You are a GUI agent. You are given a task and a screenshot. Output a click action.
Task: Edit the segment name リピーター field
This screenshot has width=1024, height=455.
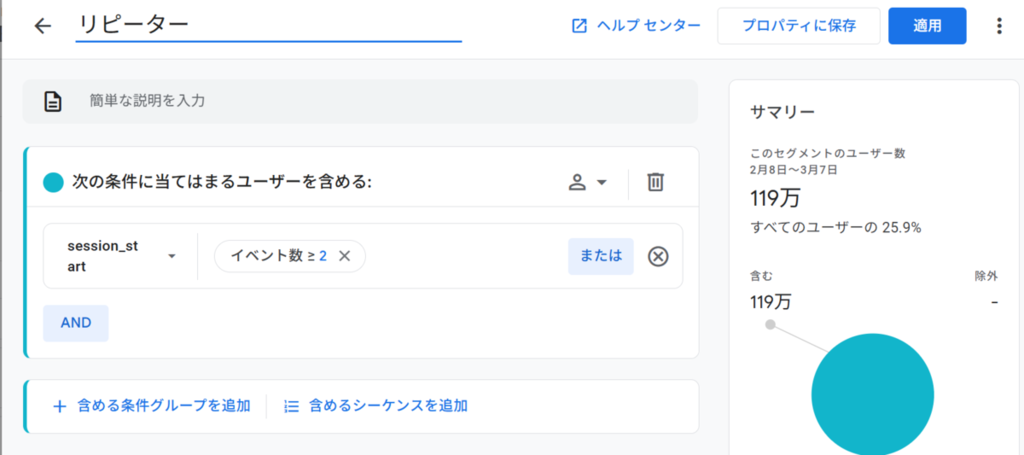(268, 25)
